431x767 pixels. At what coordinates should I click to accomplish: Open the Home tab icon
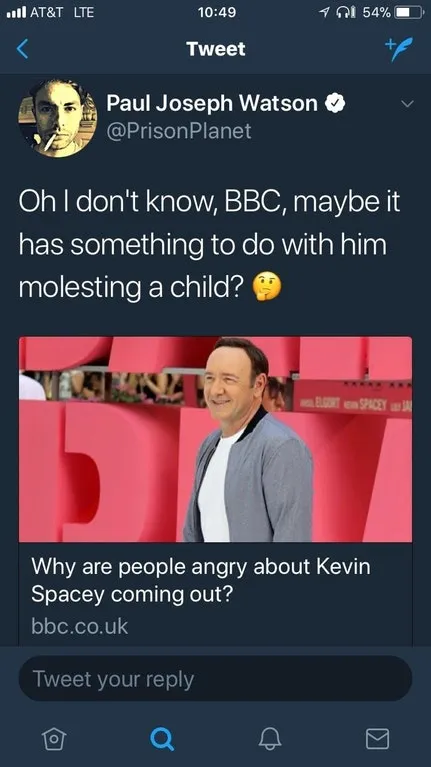click(x=54, y=738)
